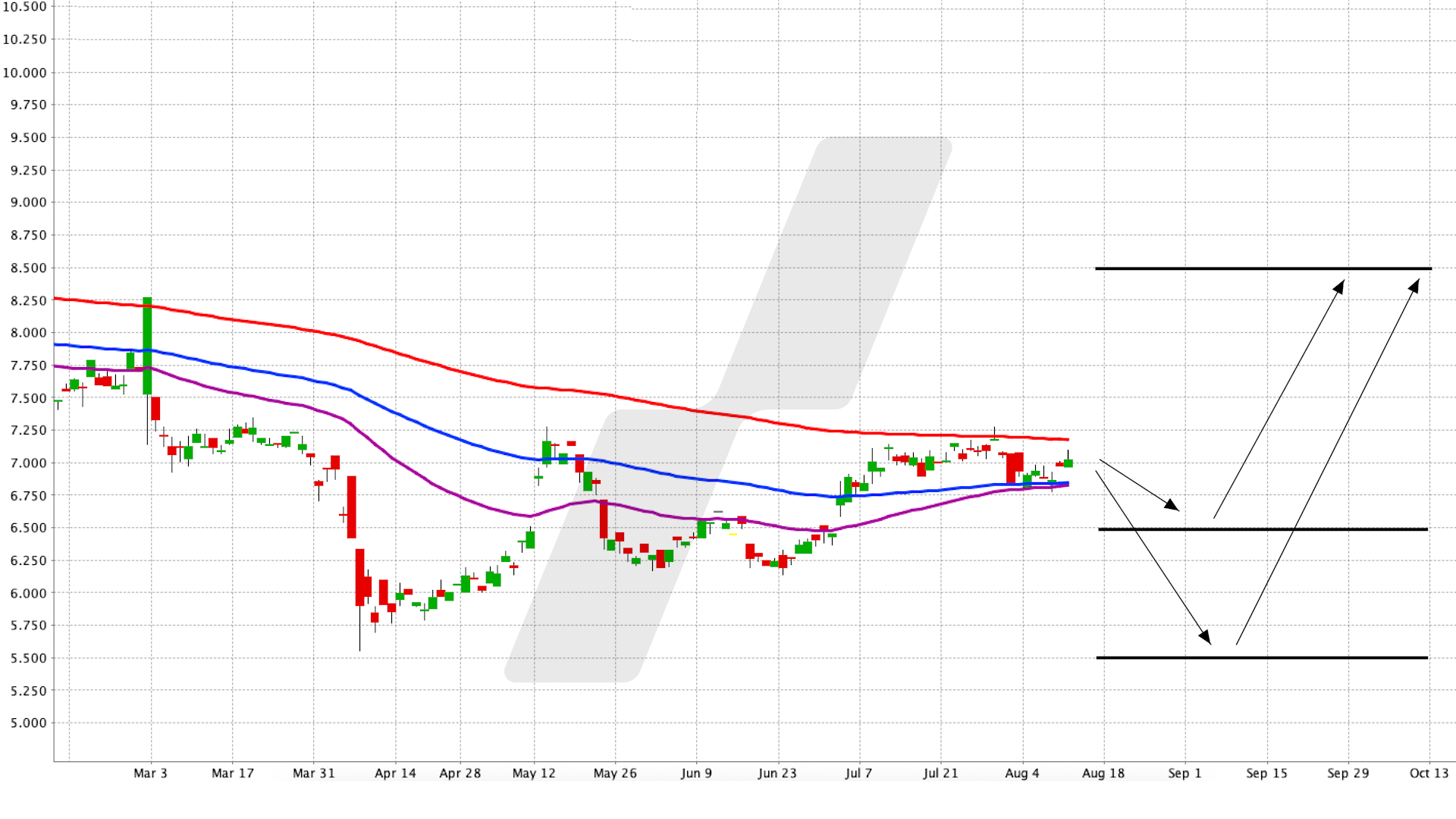
Task: Select the Sep 1 date label
Action: pyautogui.click(x=1185, y=773)
